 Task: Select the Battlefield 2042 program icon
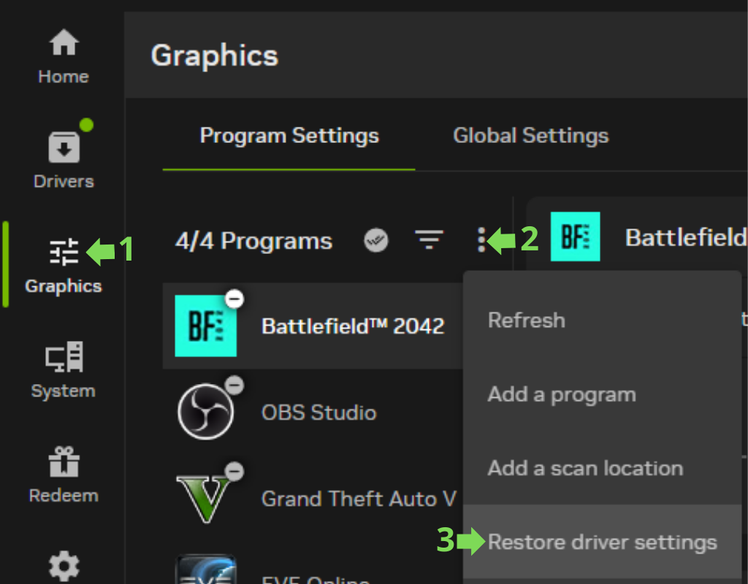(x=206, y=326)
